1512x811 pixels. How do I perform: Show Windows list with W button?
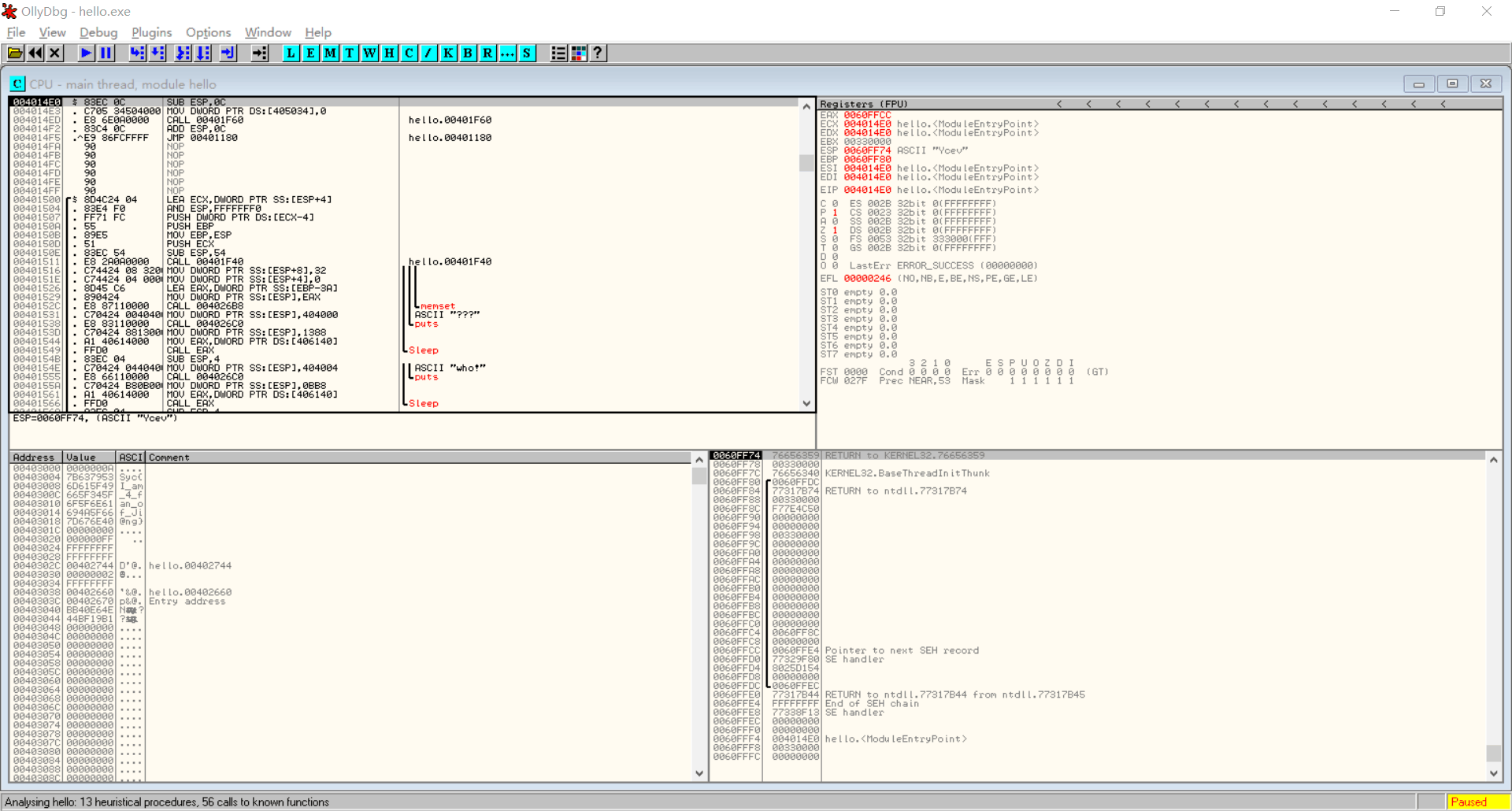[x=369, y=53]
